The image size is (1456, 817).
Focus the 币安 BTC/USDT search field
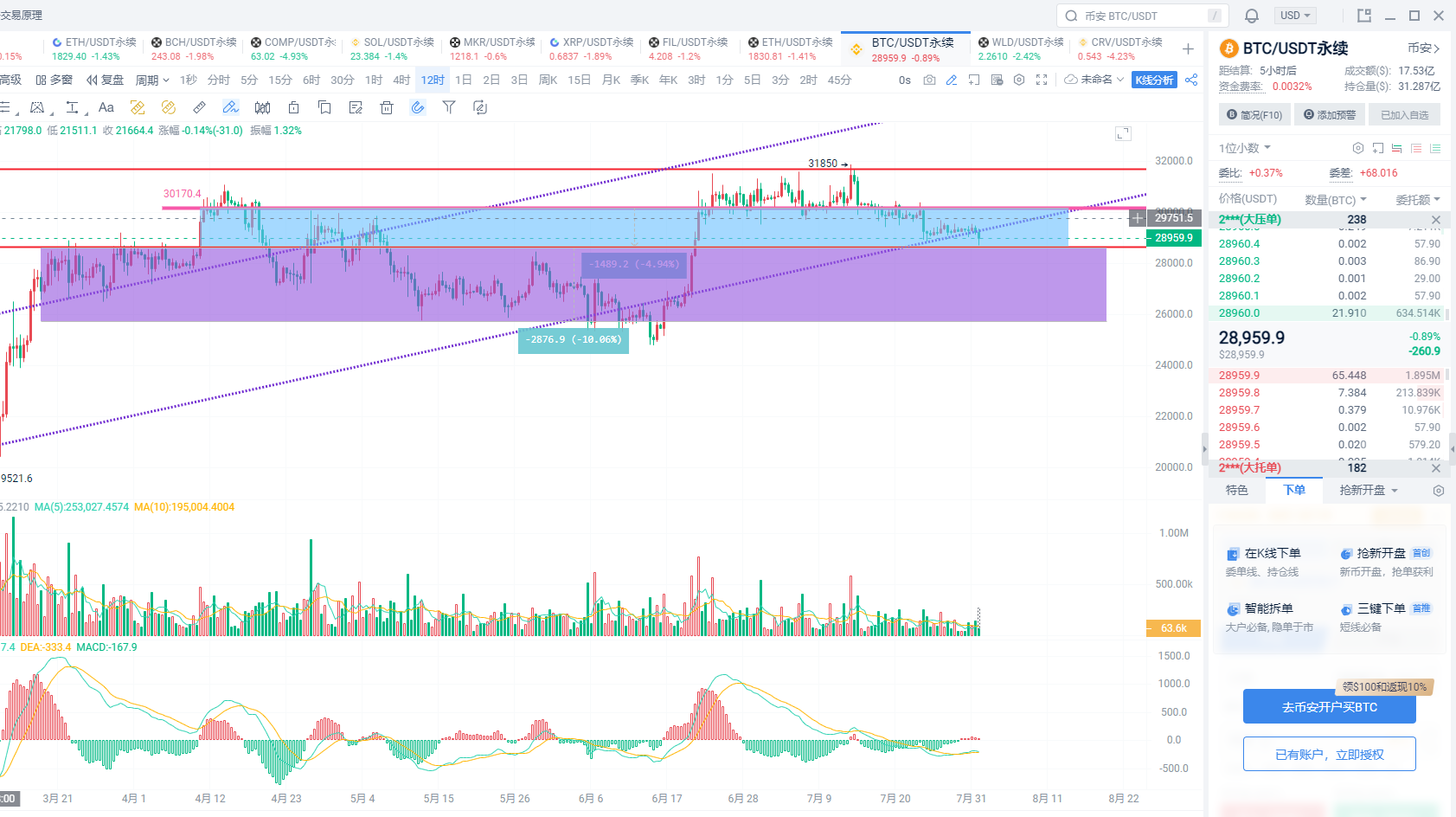1142,16
